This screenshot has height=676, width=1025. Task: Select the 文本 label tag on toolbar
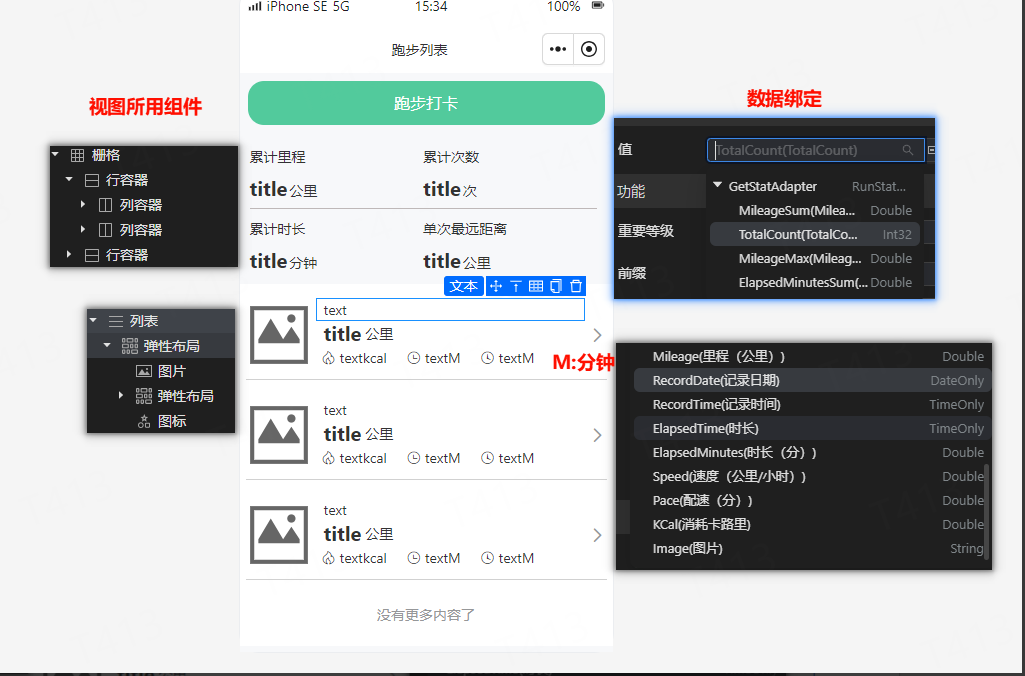point(464,286)
